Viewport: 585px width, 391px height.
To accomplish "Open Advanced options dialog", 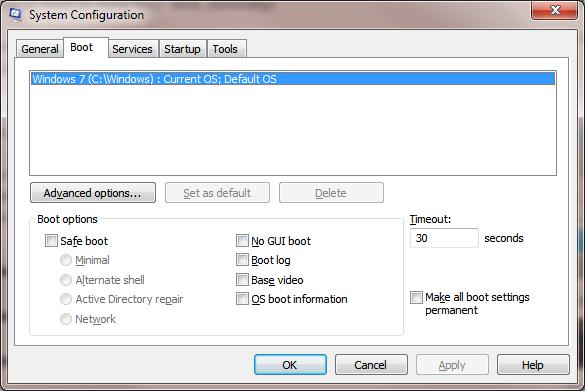I will (93, 193).
